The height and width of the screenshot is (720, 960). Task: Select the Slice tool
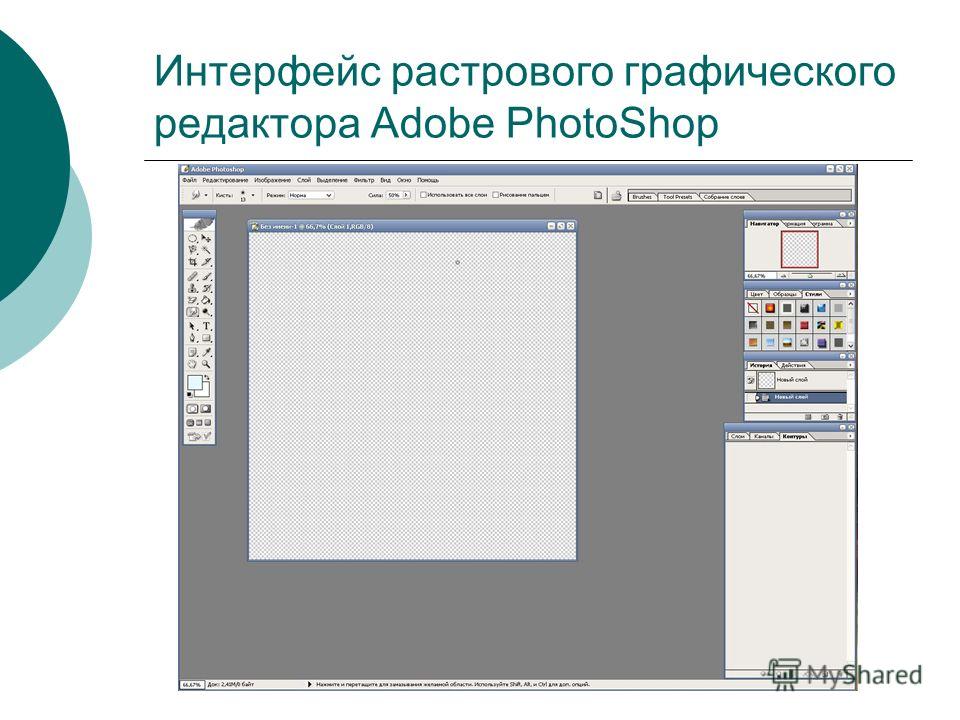[x=206, y=262]
